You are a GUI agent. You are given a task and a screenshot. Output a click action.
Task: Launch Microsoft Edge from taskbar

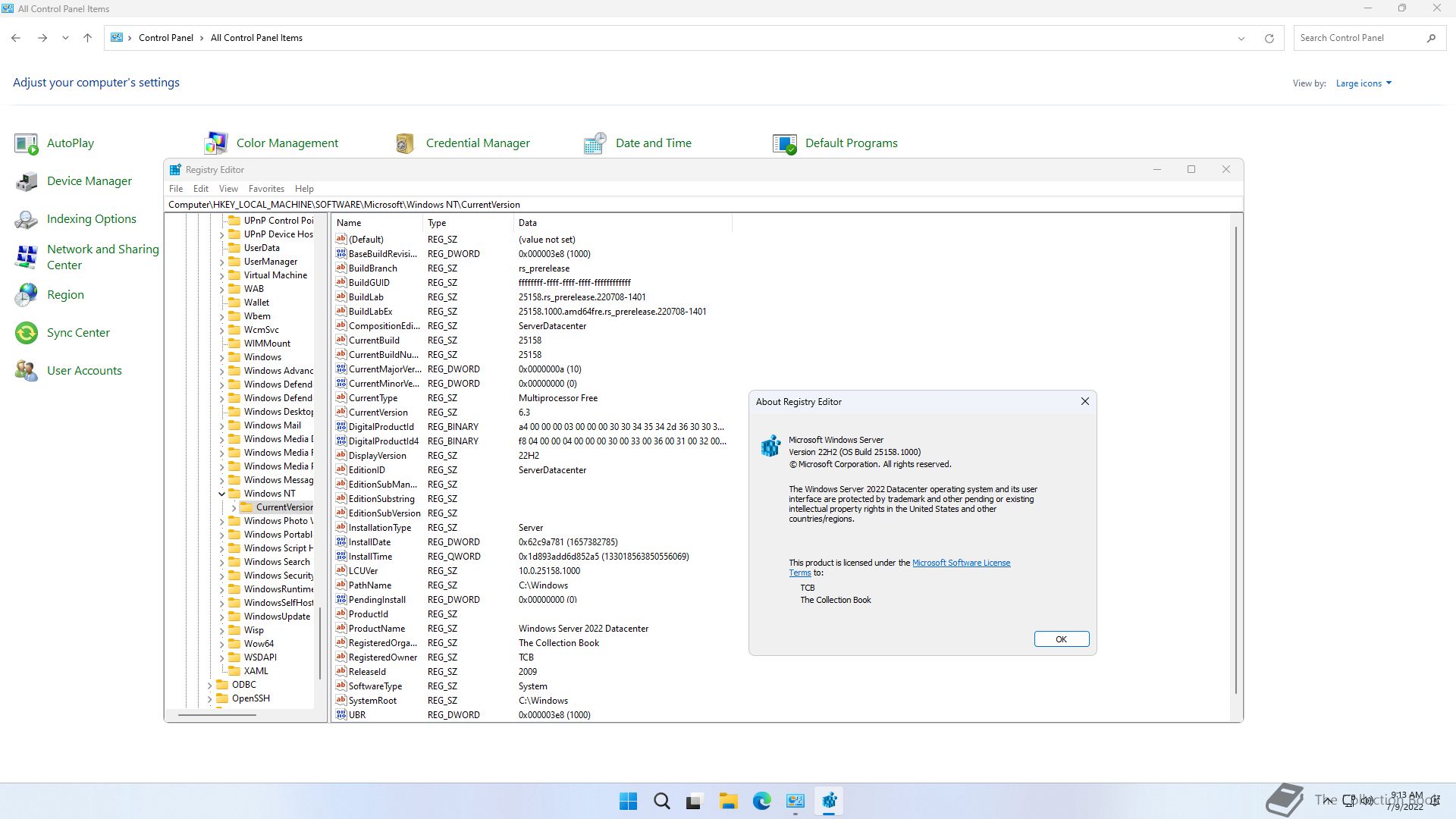pyautogui.click(x=761, y=801)
